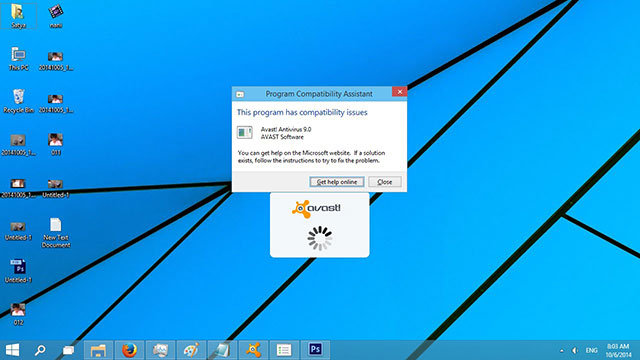Click the 'Avast! Antivirus 9.0' text
The image size is (640, 360).
point(286,129)
